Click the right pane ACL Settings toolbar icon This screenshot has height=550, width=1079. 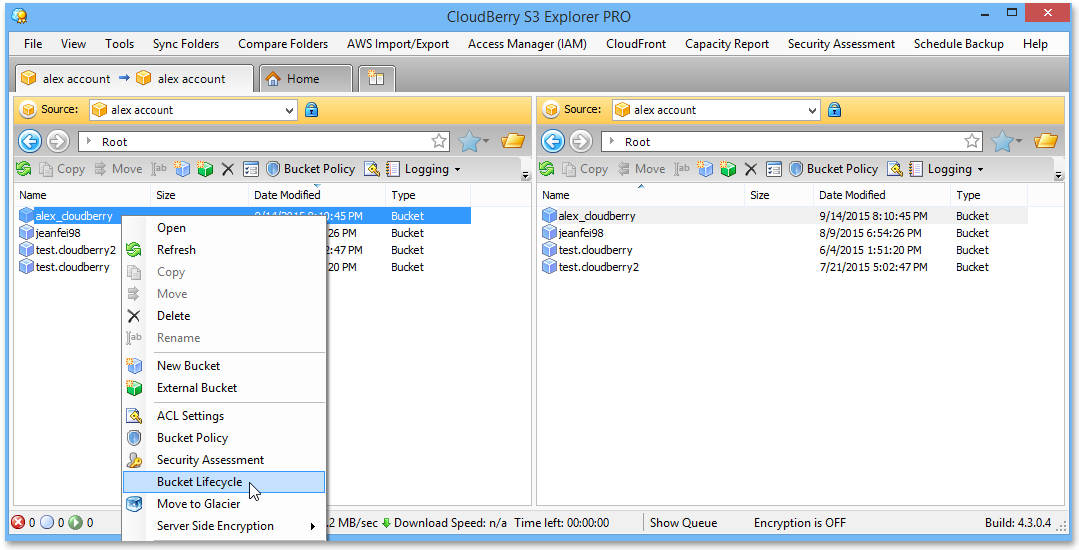click(895, 169)
